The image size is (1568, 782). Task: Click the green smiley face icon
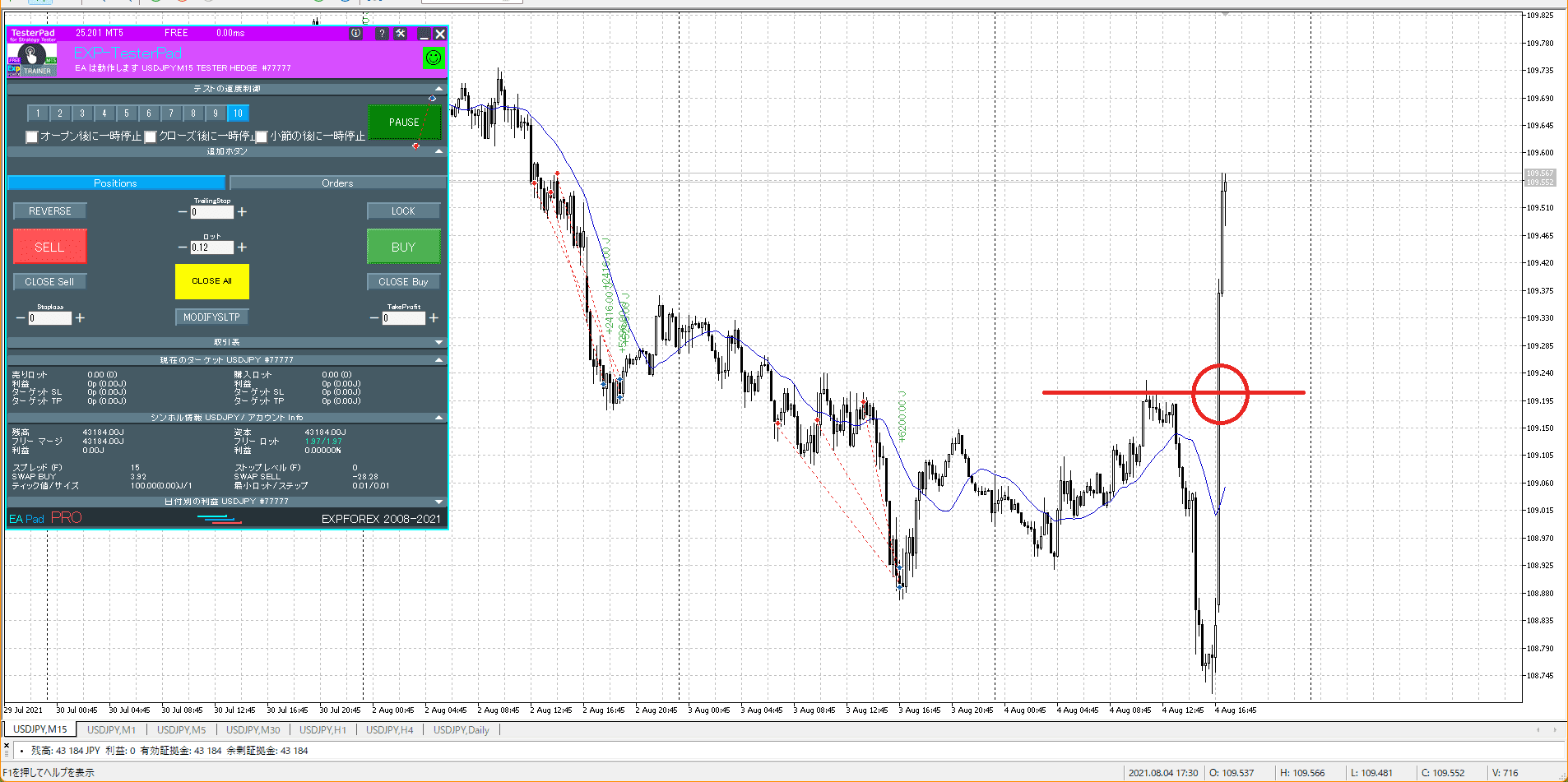coord(433,58)
